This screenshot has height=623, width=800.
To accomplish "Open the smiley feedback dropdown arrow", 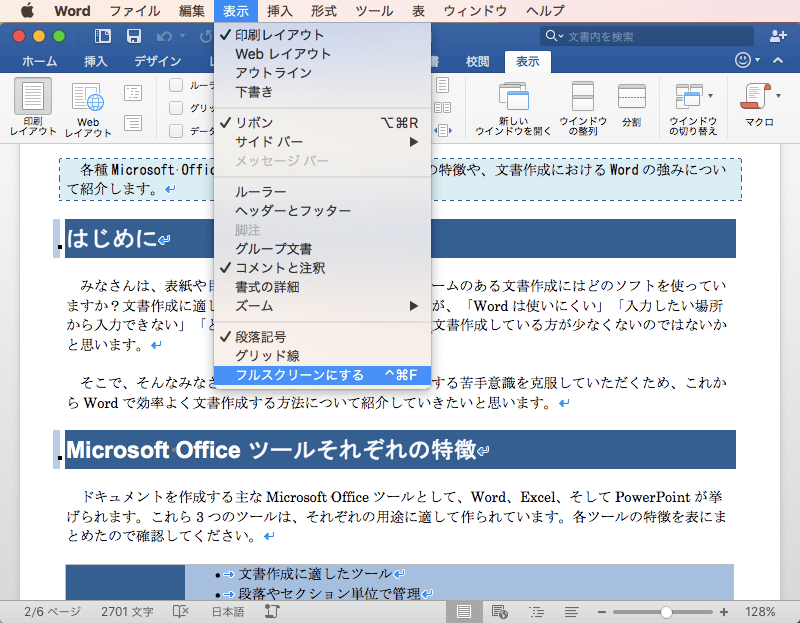I will point(758,60).
